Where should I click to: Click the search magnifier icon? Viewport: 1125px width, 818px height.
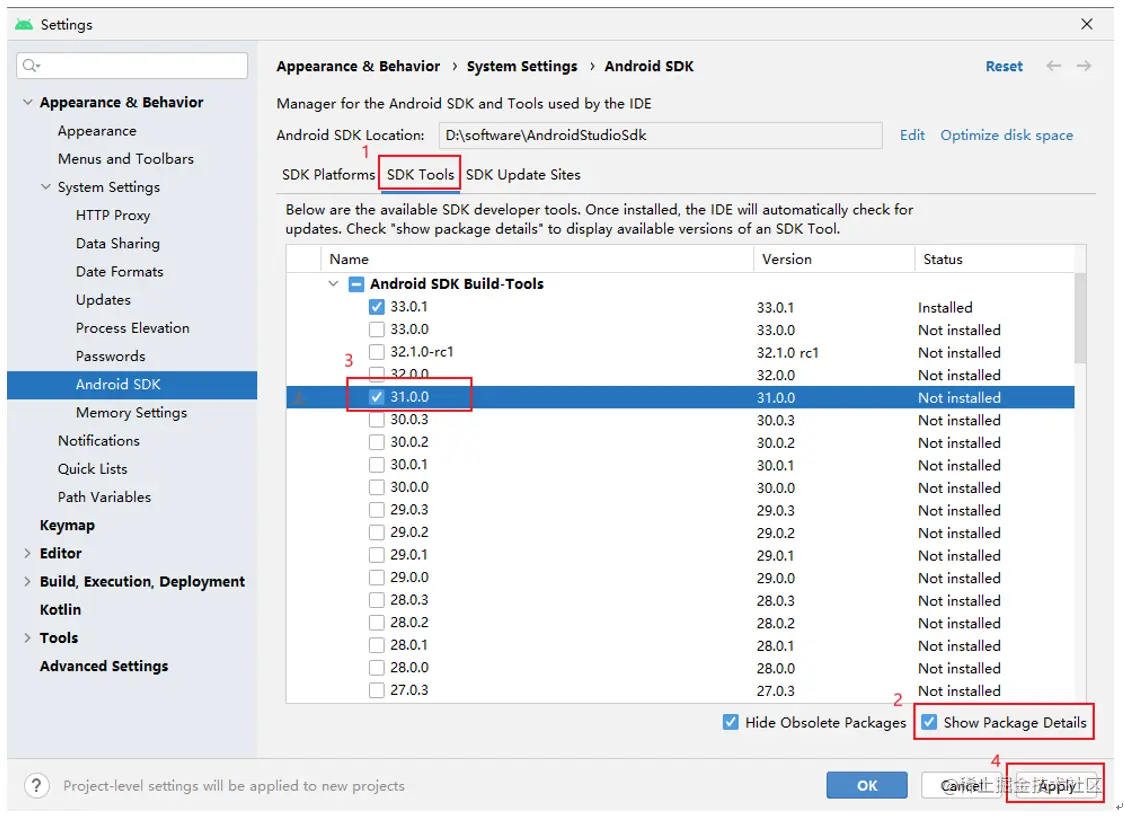pyautogui.click(x=31, y=66)
